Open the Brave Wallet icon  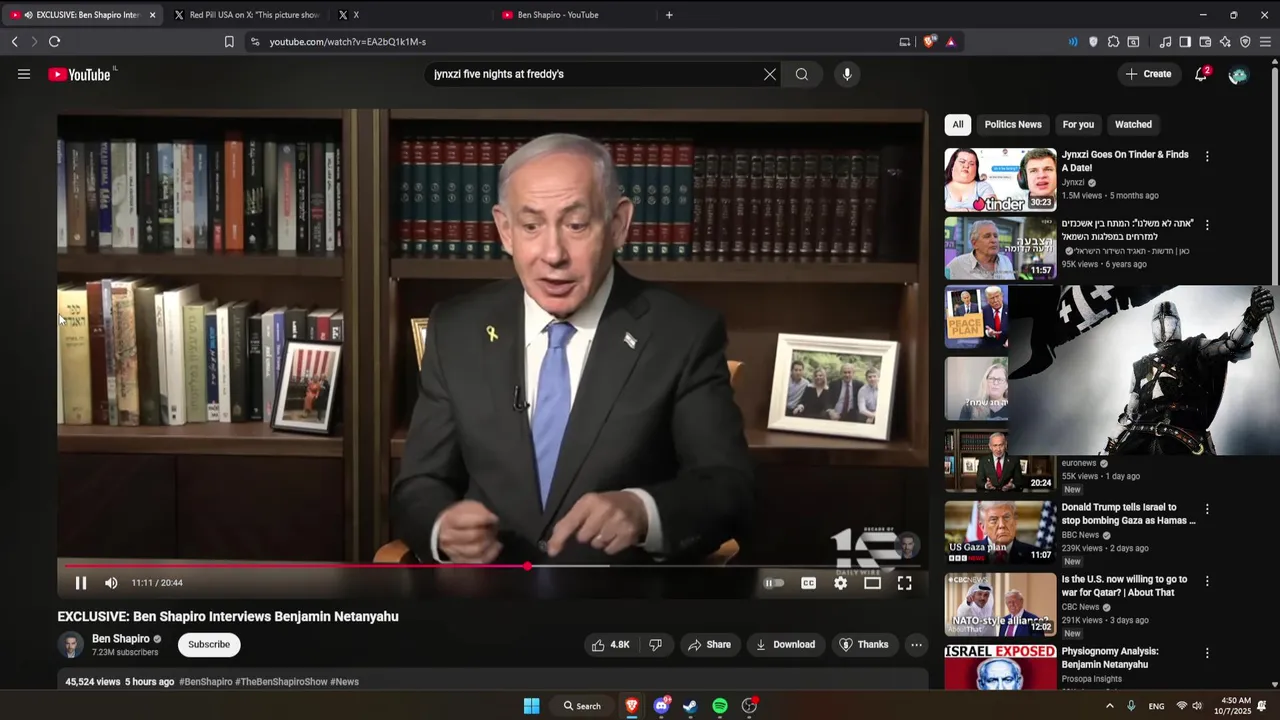[x=1205, y=42]
